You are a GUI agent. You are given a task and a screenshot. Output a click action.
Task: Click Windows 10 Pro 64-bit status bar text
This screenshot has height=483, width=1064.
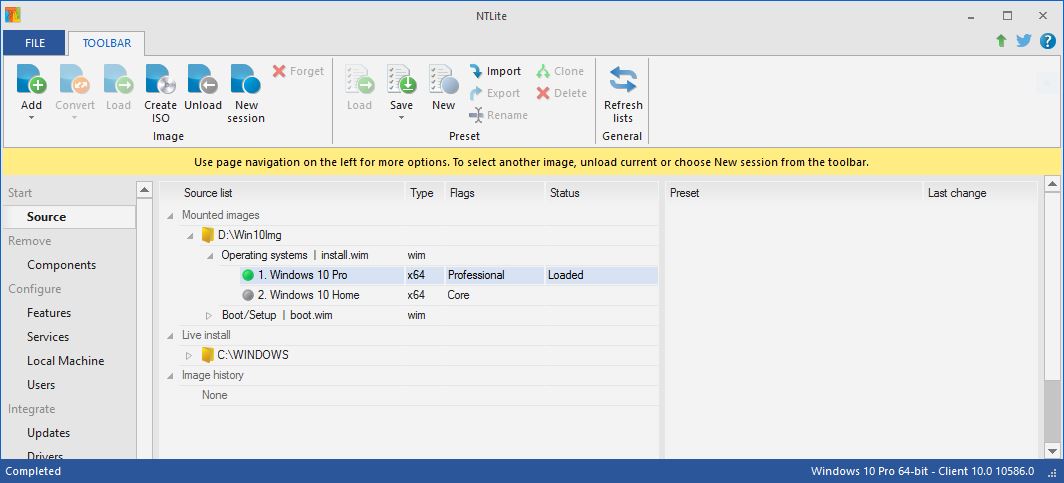point(922,471)
